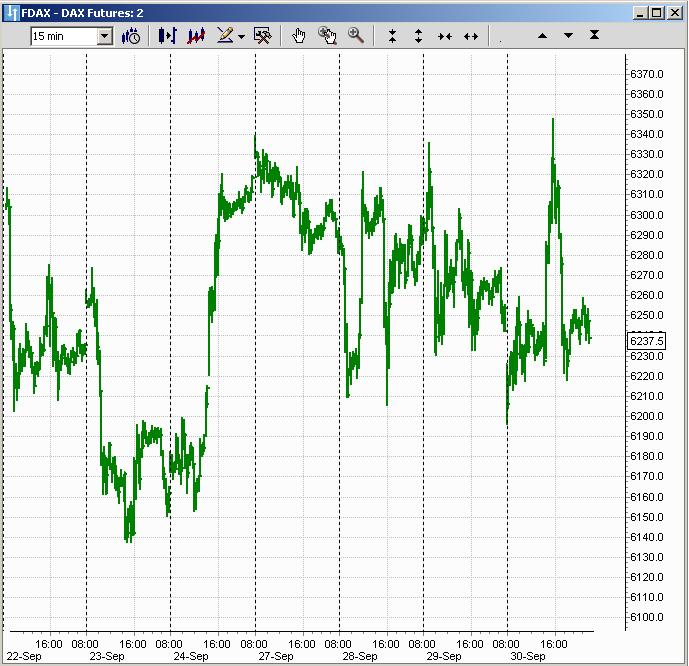The height and width of the screenshot is (666, 689).
Task: Select the candlestick bar style icon
Action: pos(167,36)
